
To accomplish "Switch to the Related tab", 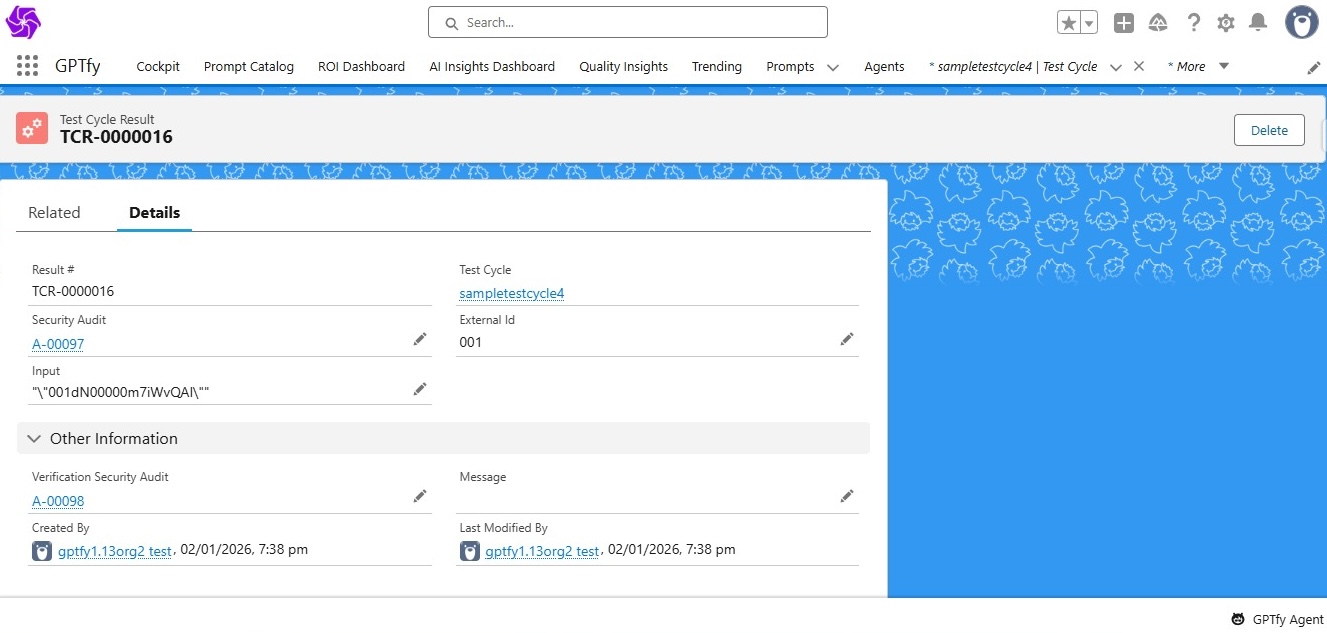I will pyautogui.click(x=54, y=212).
